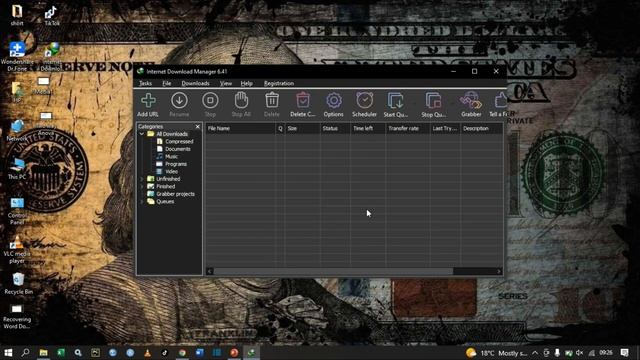Open the VLC media player desktop icon
This screenshot has width=640, height=360.
(x=17, y=249)
